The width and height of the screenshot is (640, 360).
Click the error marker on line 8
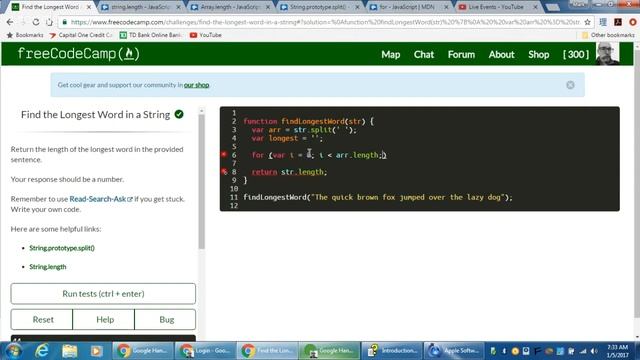224,171
